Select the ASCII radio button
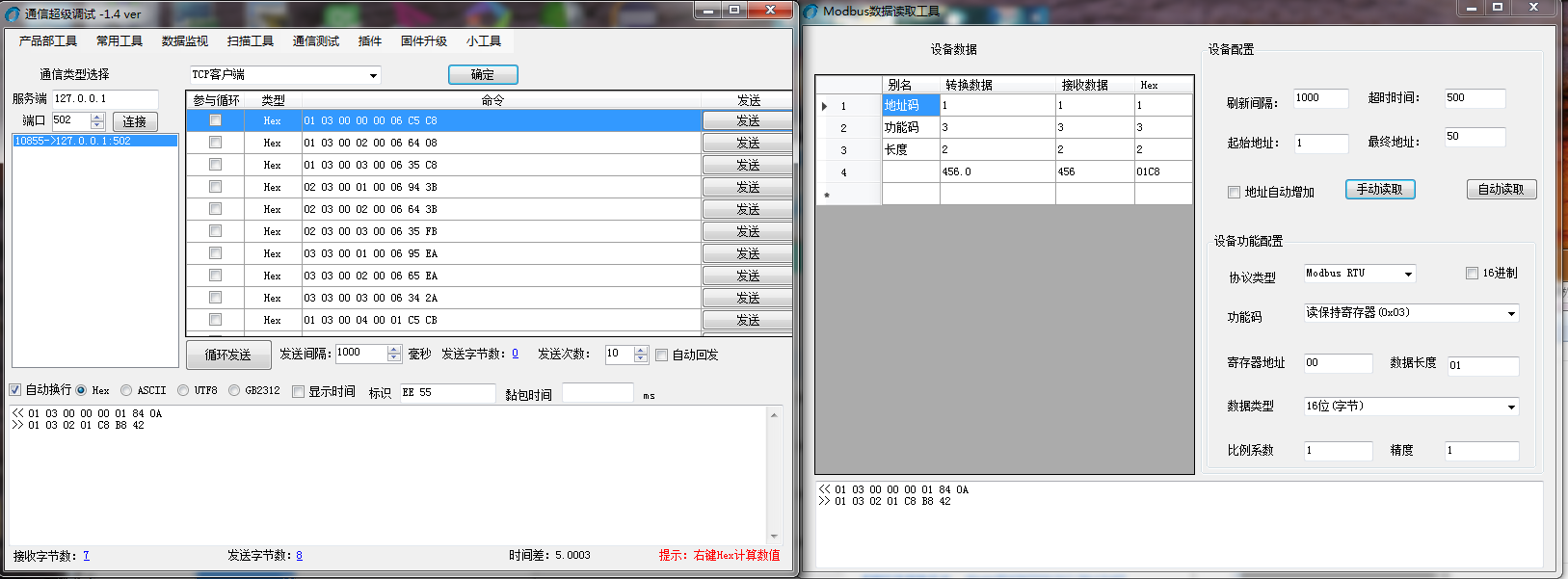 click(x=126, y=390)
